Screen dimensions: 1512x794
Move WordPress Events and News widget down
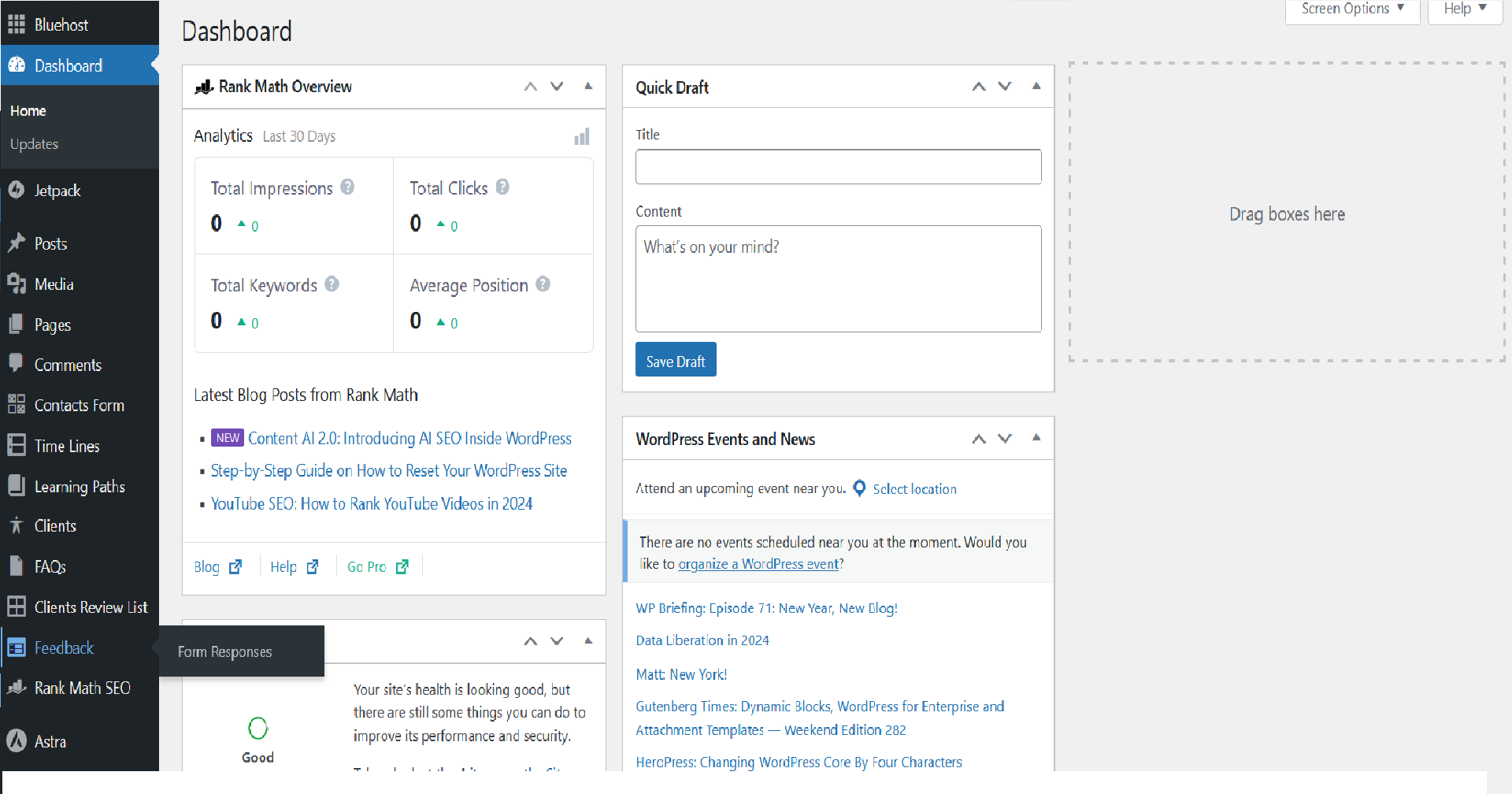[x=1005, y=438]
